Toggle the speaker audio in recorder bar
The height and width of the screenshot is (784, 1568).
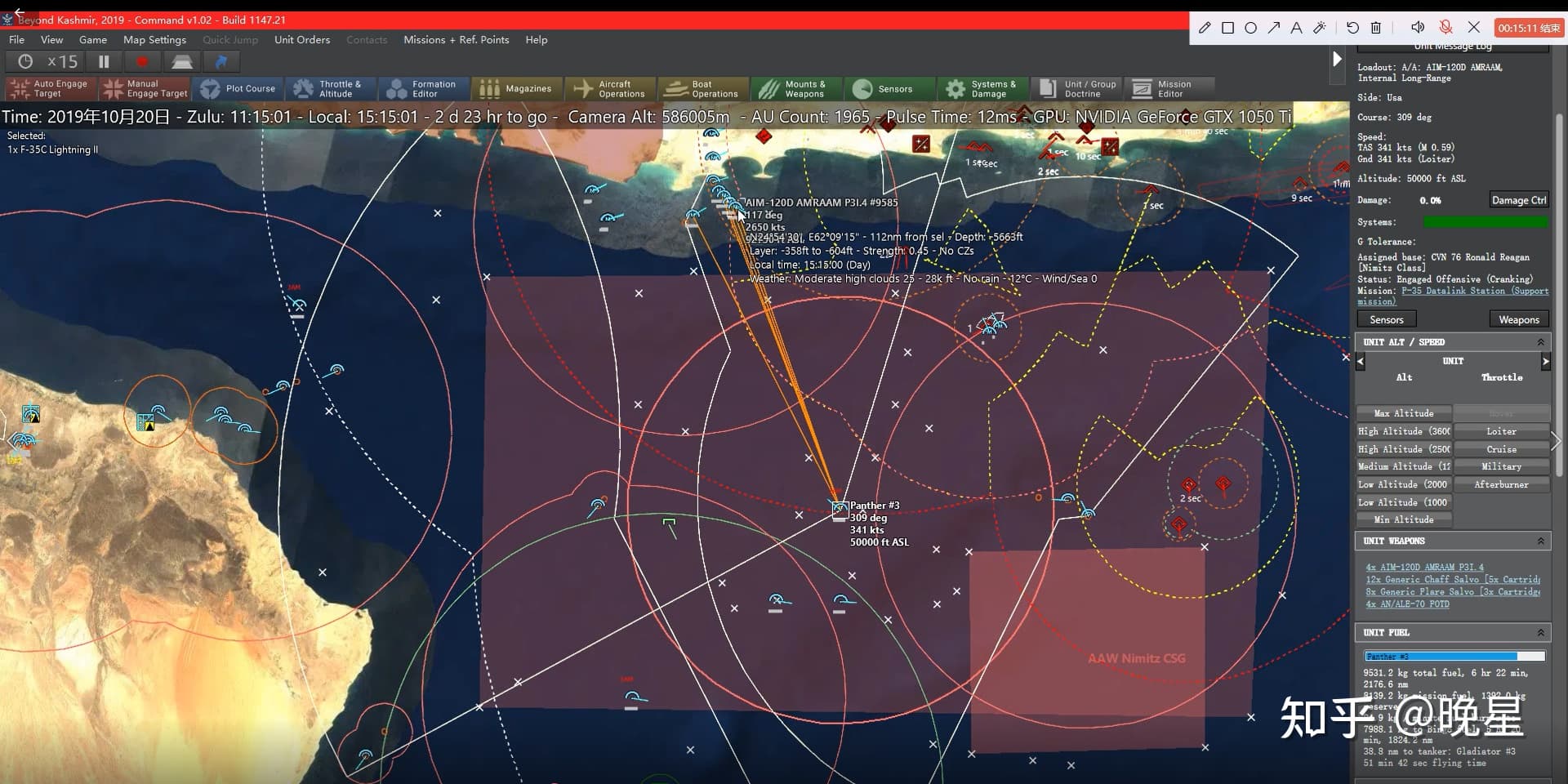1418,28
